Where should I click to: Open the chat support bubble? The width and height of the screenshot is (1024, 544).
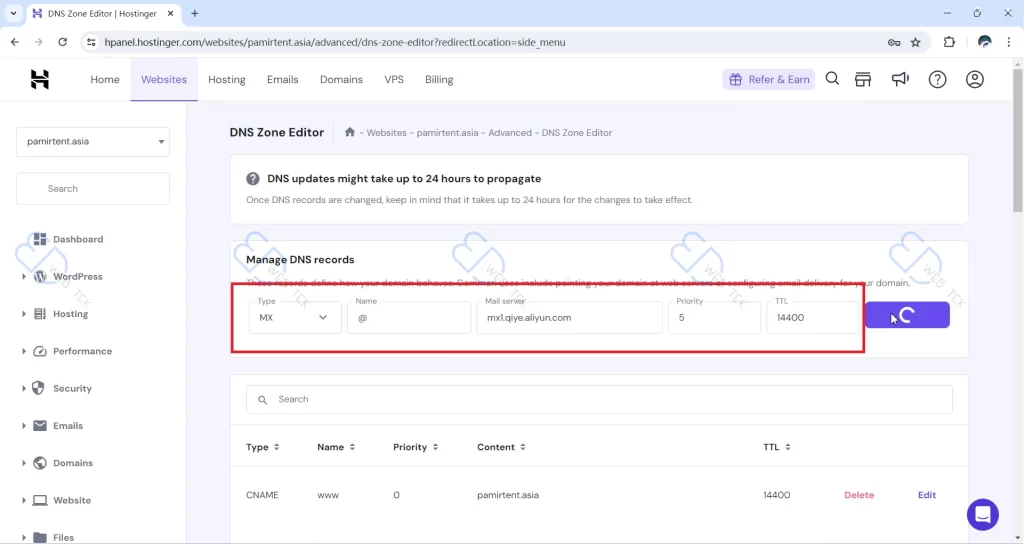pos(983,515)
